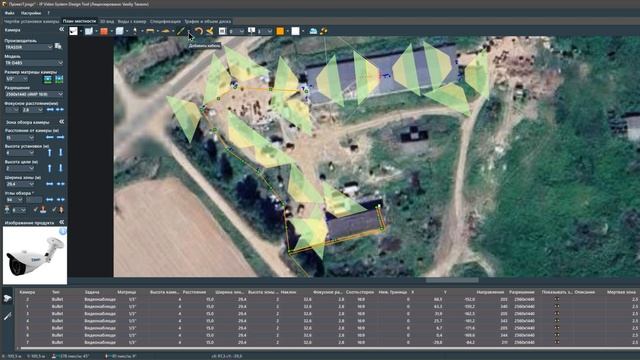Toggle checkmark beside the red person icon

pos(36,209)
